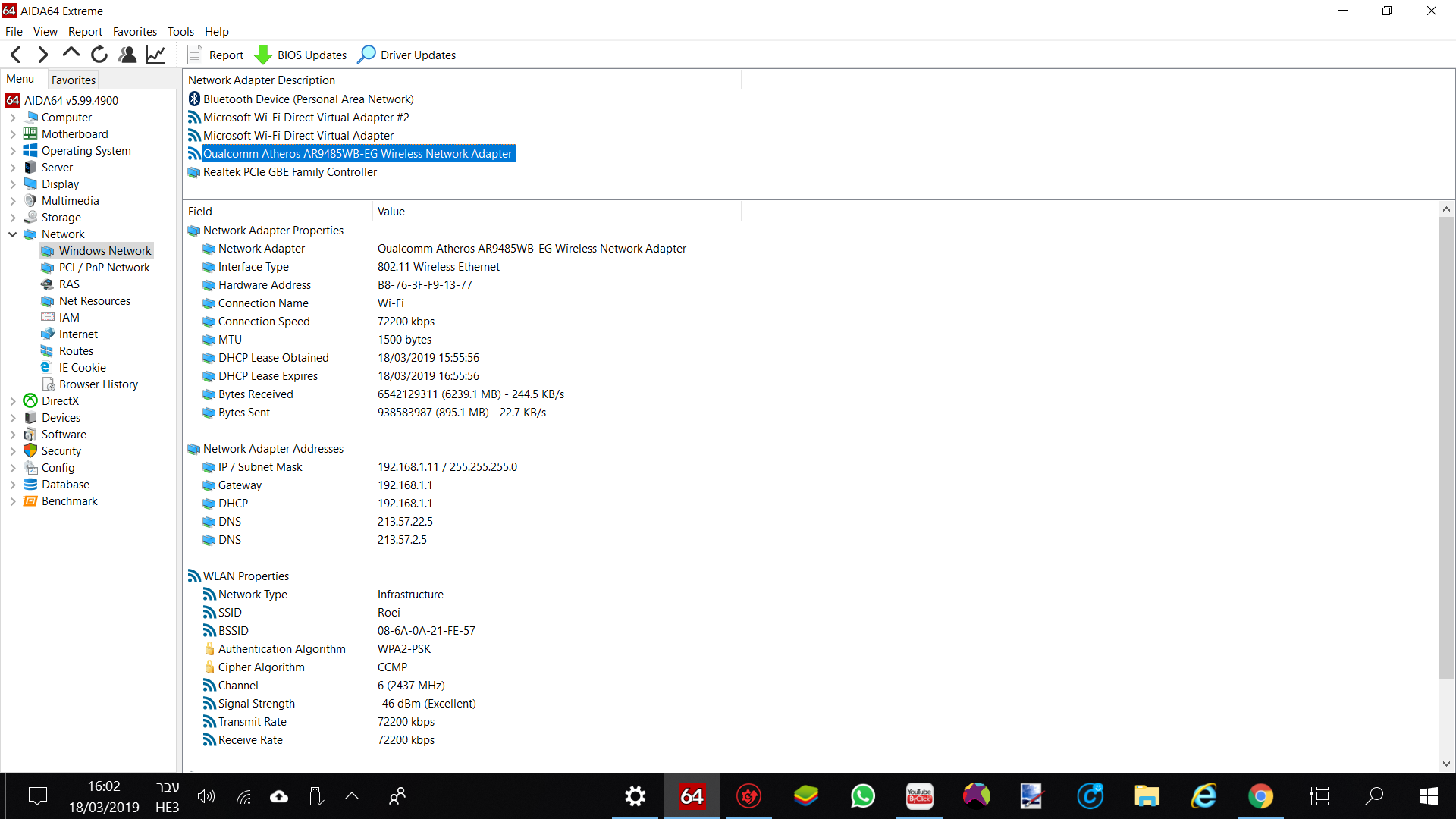The image size is (1456, 819).
Task: Switch to the Favorites tab
Action: point(74,80)
